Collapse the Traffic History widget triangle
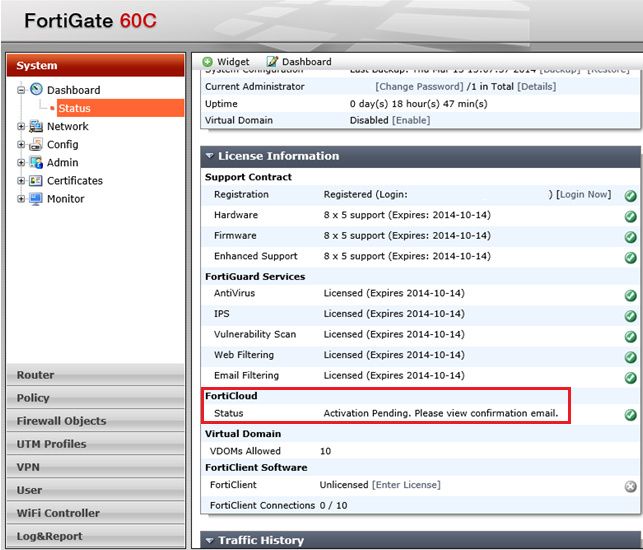This screenshot has height=550, width=643. (x=210, y=541)
